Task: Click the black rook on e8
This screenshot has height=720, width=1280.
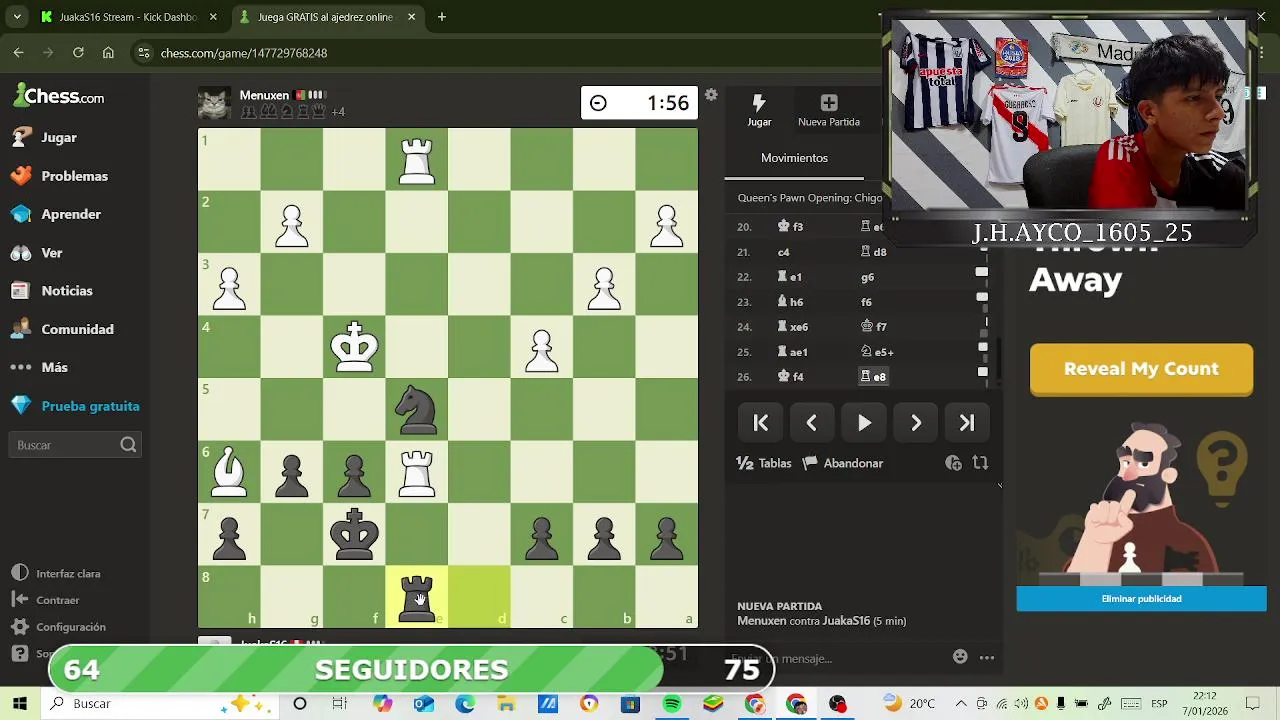Action: point(417,597)
